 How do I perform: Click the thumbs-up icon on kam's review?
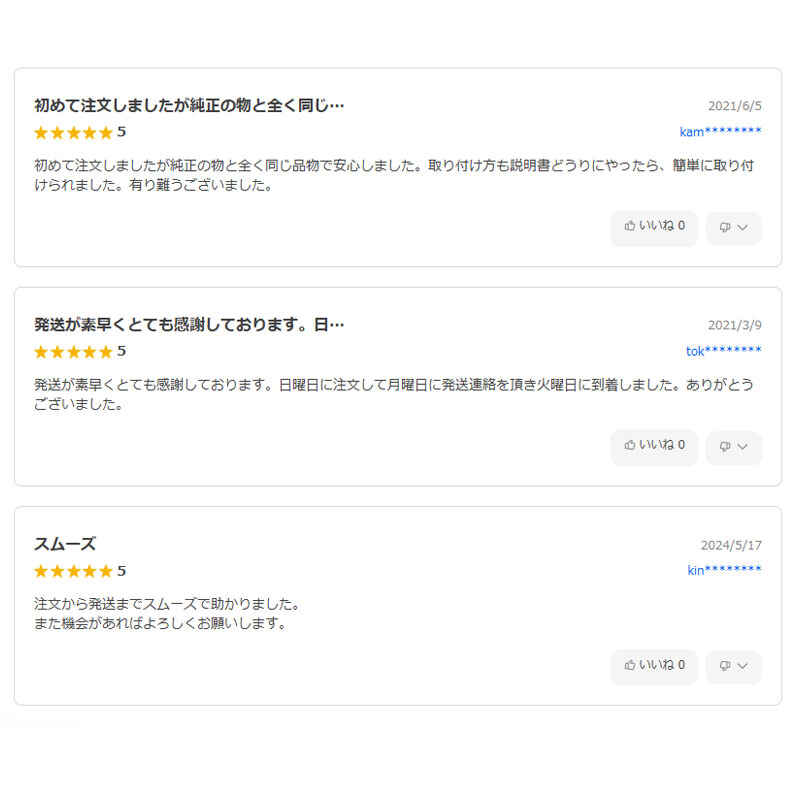coord(630,226)
